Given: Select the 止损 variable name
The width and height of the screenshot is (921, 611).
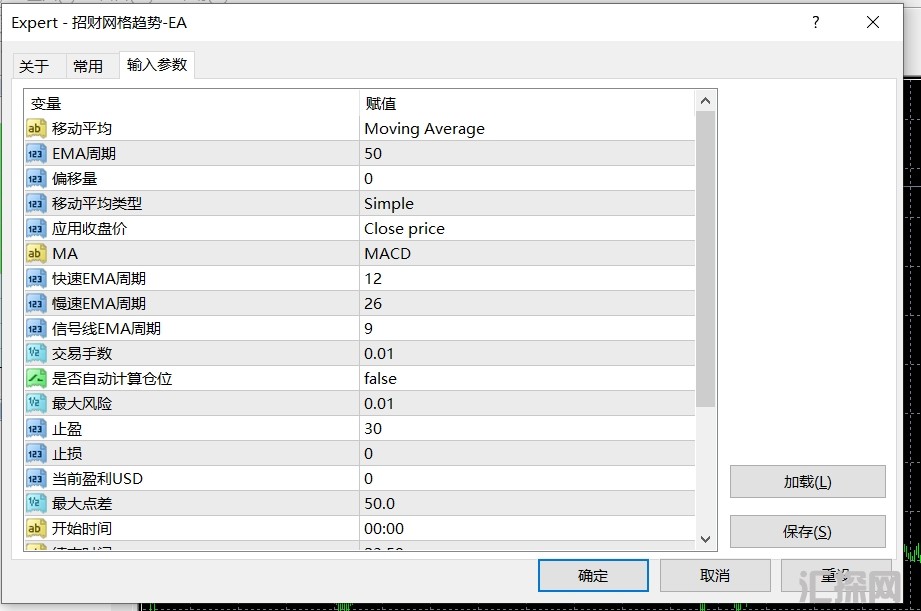Looking at the screenshot, I should 67,454.
